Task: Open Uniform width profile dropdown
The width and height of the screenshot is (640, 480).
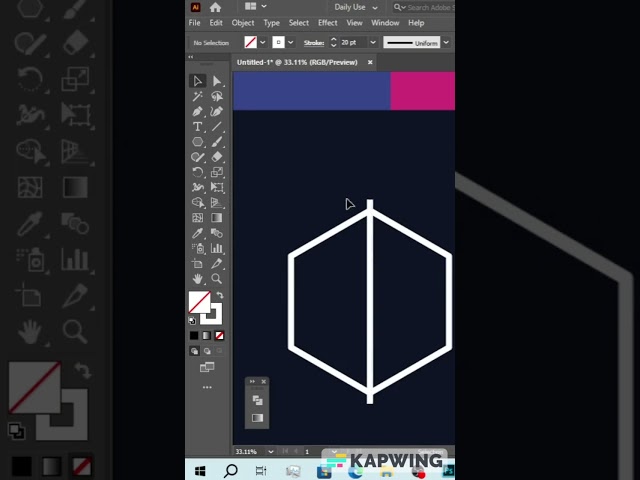Action: tap(446, 42)
